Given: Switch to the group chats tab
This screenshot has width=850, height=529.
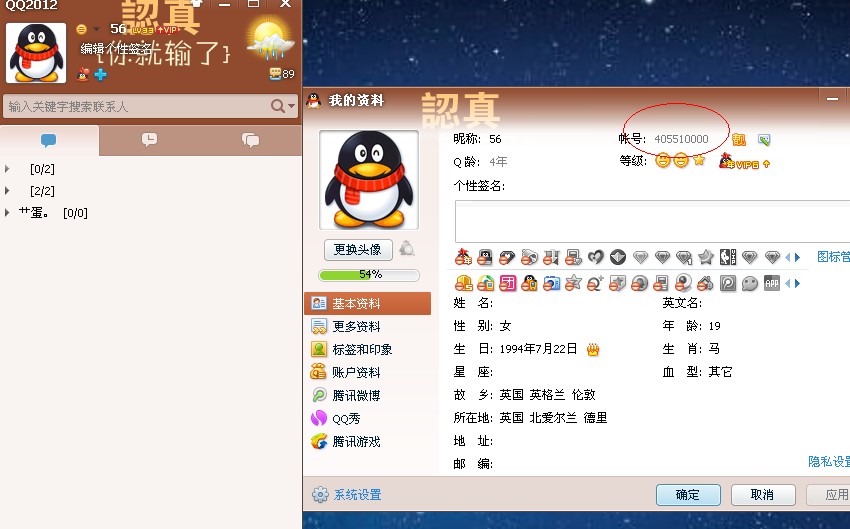Looking at the screenshot, I should coord(250,140).
